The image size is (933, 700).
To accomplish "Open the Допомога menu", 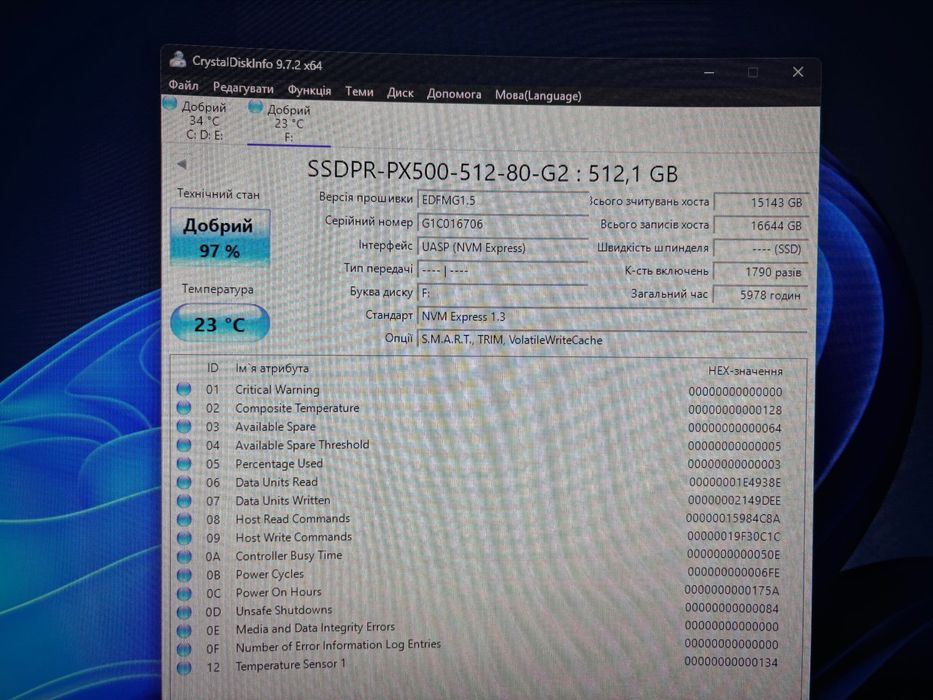I will click(454, 93).
